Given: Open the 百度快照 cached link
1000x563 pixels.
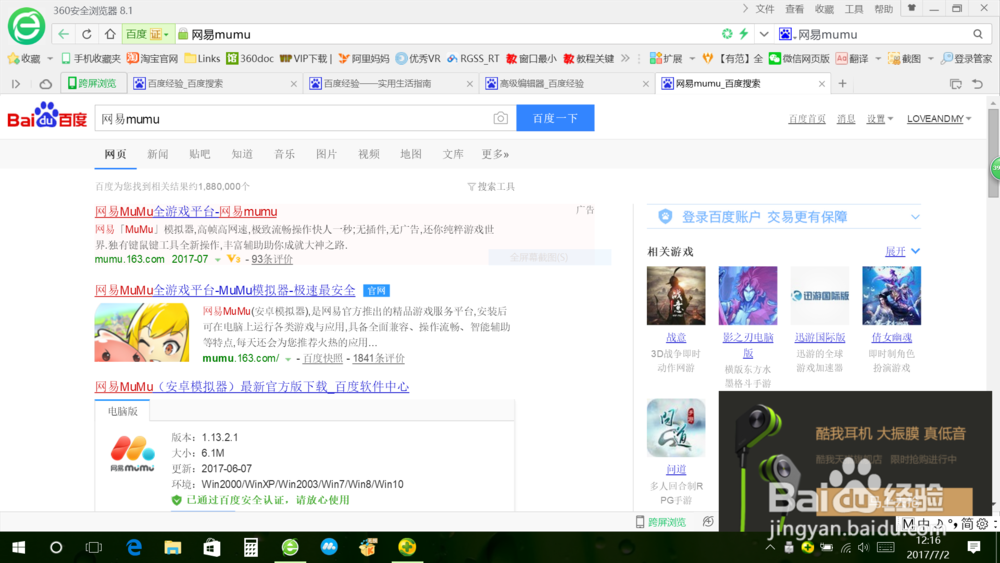Looking at the screenshot, I should pyautogui.click(x=323, y=358).
